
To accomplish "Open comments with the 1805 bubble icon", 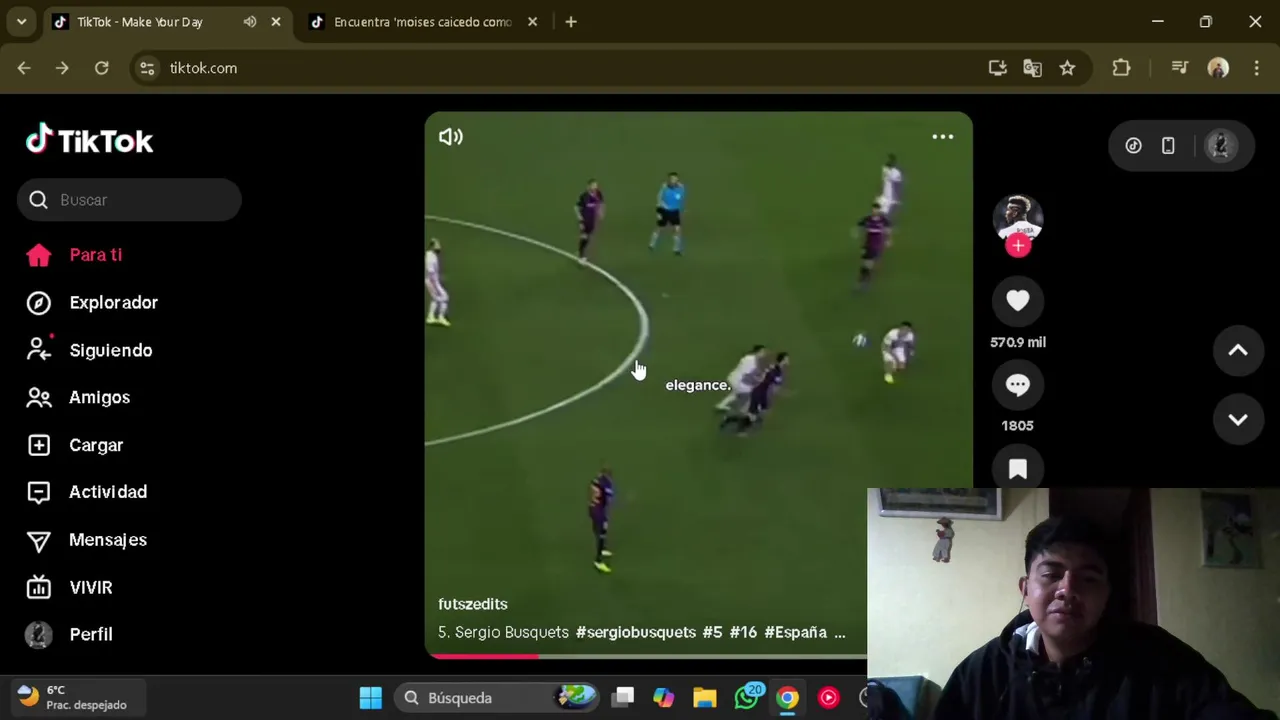I will (1018, 385).
